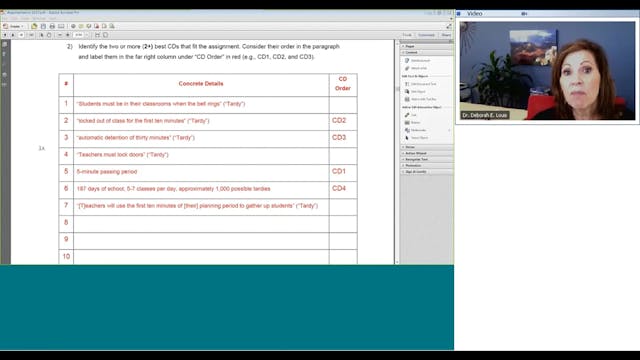The height and width of the screenshot is (360, 640).
Task: Toggle Read Mode with the expand arrows icon
Action: tap(449, 26)
